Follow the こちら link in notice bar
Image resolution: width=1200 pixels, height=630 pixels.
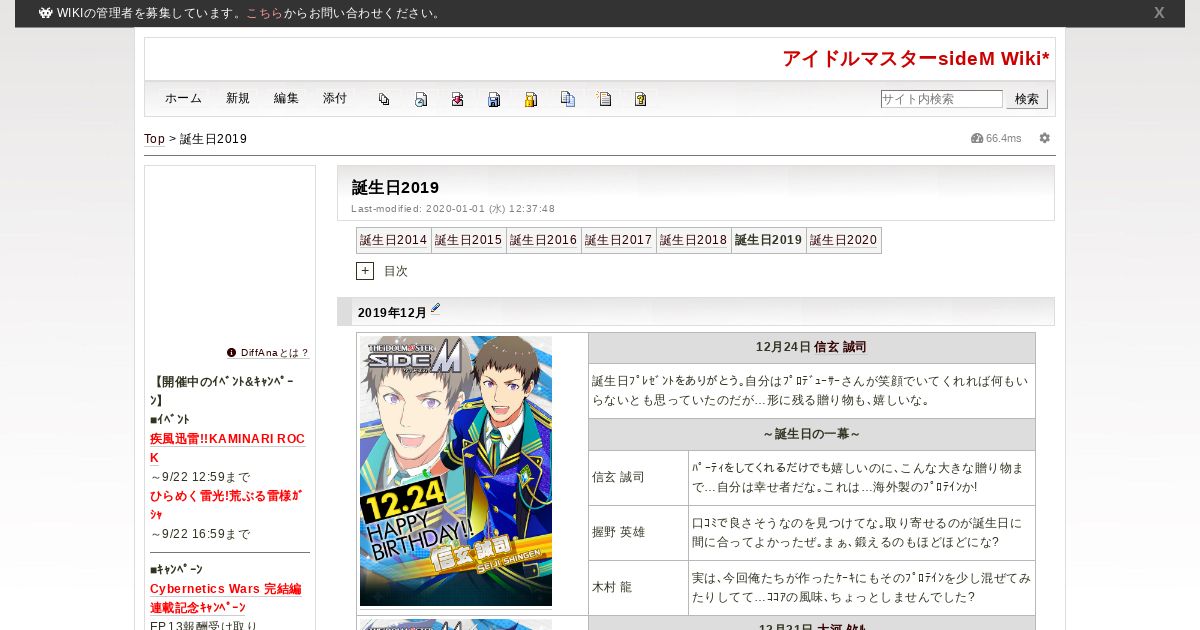265,13
